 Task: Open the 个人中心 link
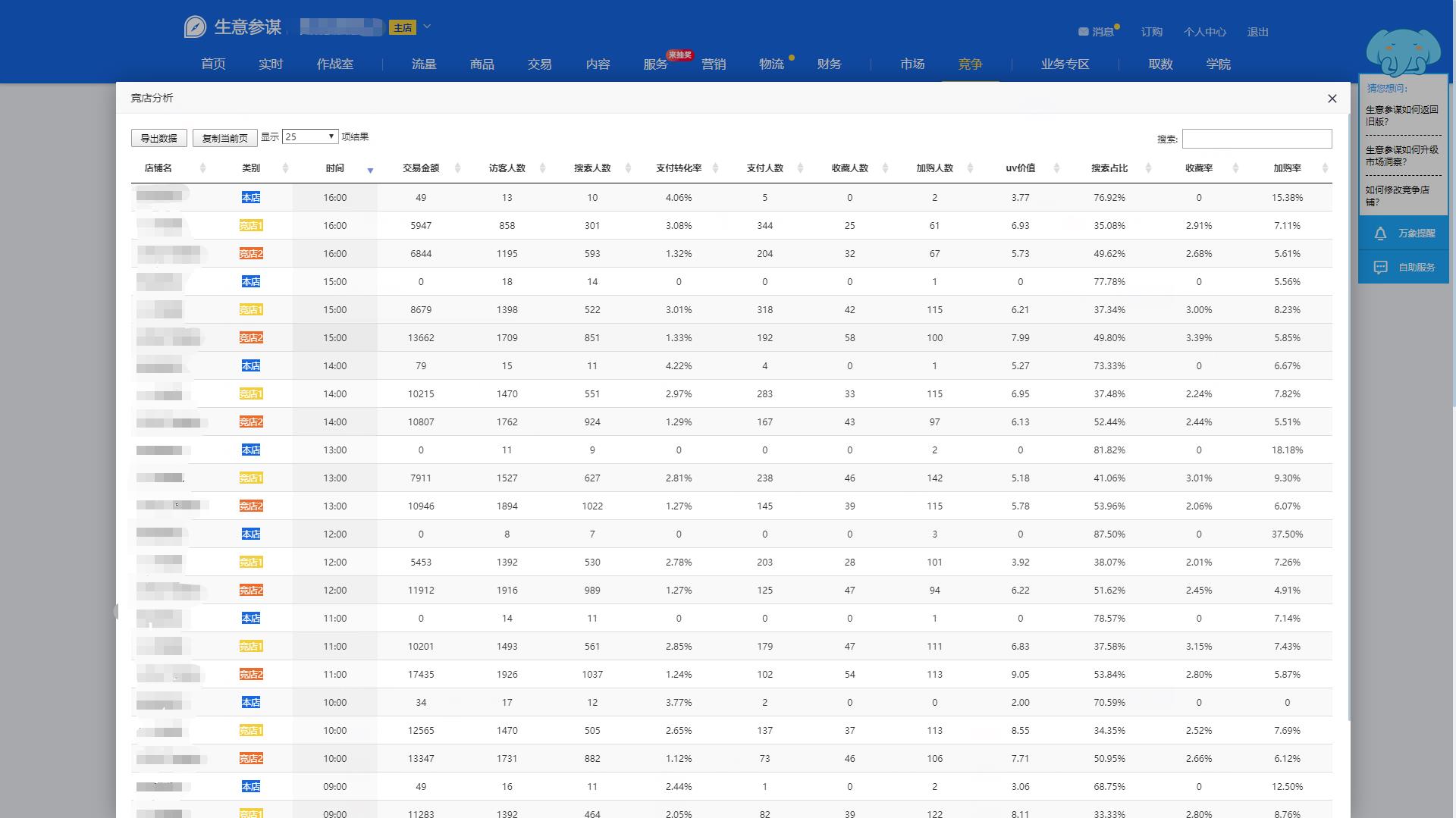(1205, 32)
